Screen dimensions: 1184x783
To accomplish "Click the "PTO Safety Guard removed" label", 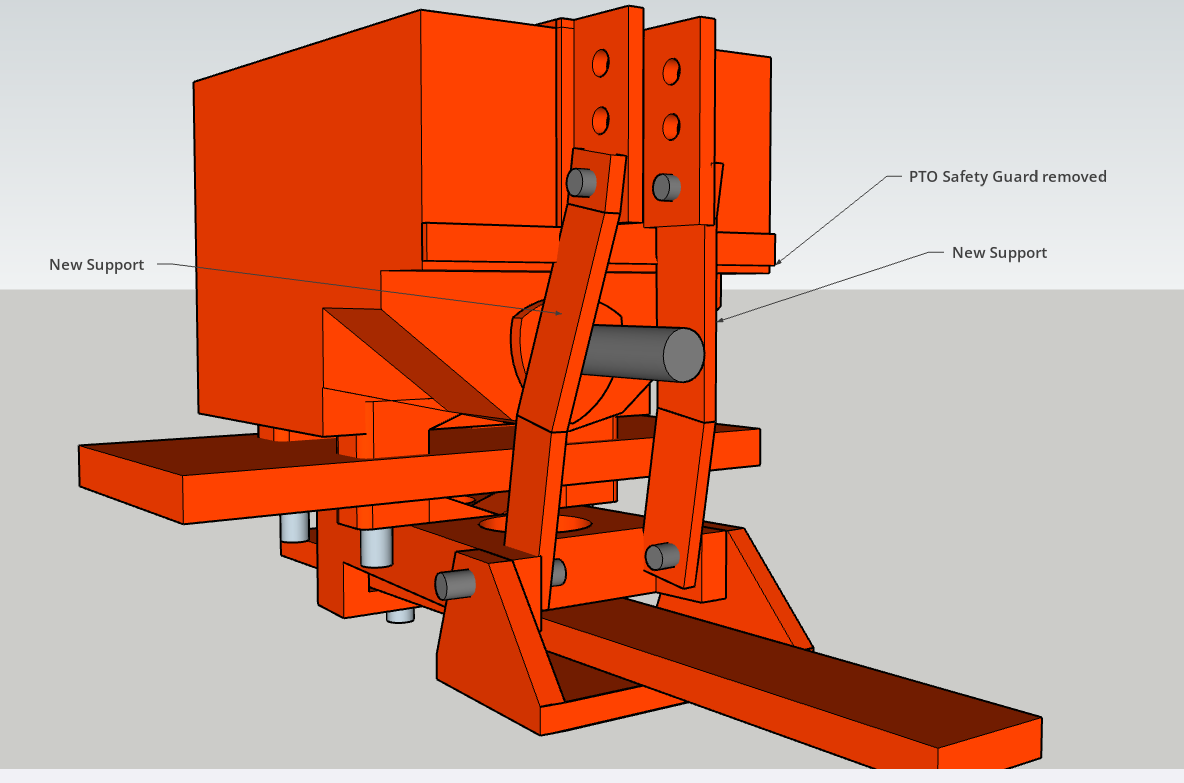I will [x=1007, y=177].
